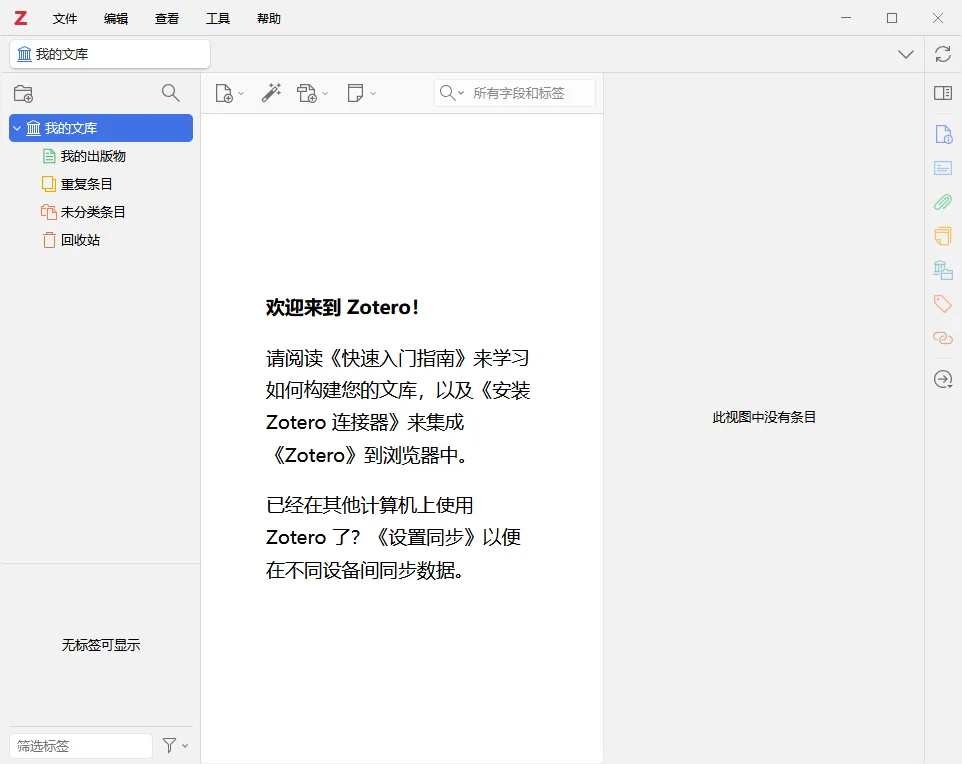Screen dimensions: 962x764
Task: Click the Tags section sidenav icon
Action: (x=943, y=303)
